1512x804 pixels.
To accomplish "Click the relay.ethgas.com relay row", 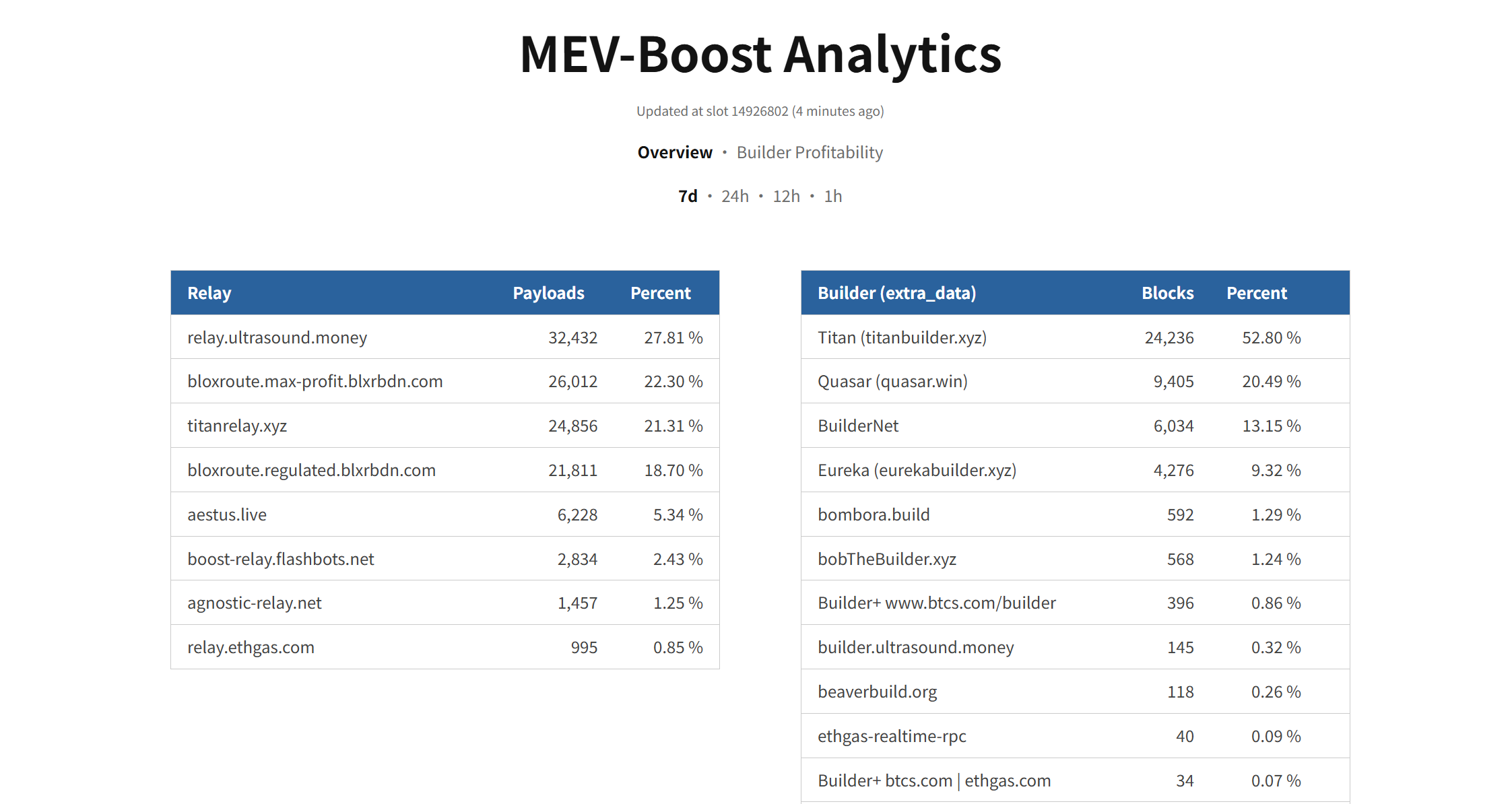I will pos(445,647).
